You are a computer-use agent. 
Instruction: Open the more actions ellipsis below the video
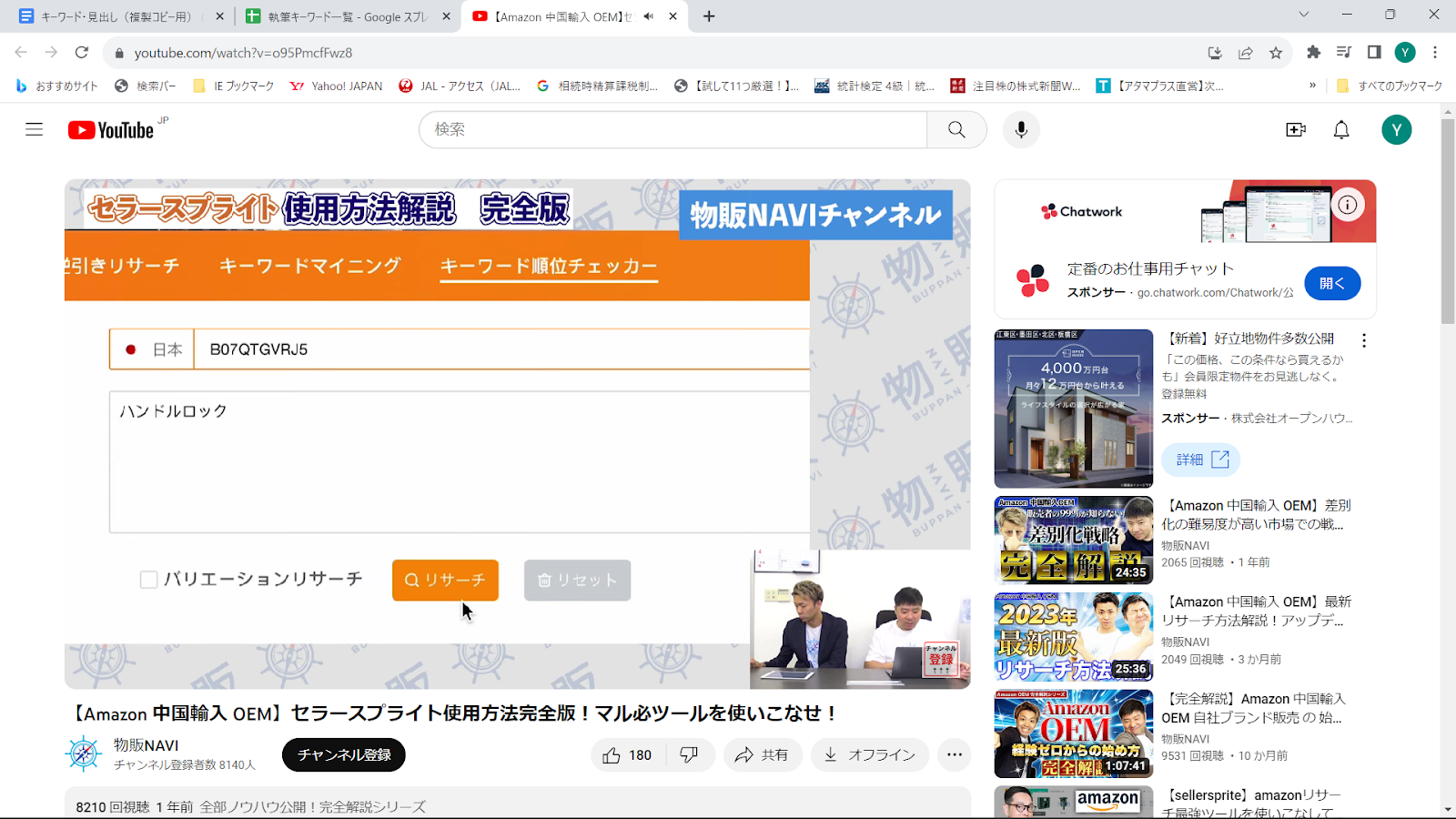[x=954, y=755]
